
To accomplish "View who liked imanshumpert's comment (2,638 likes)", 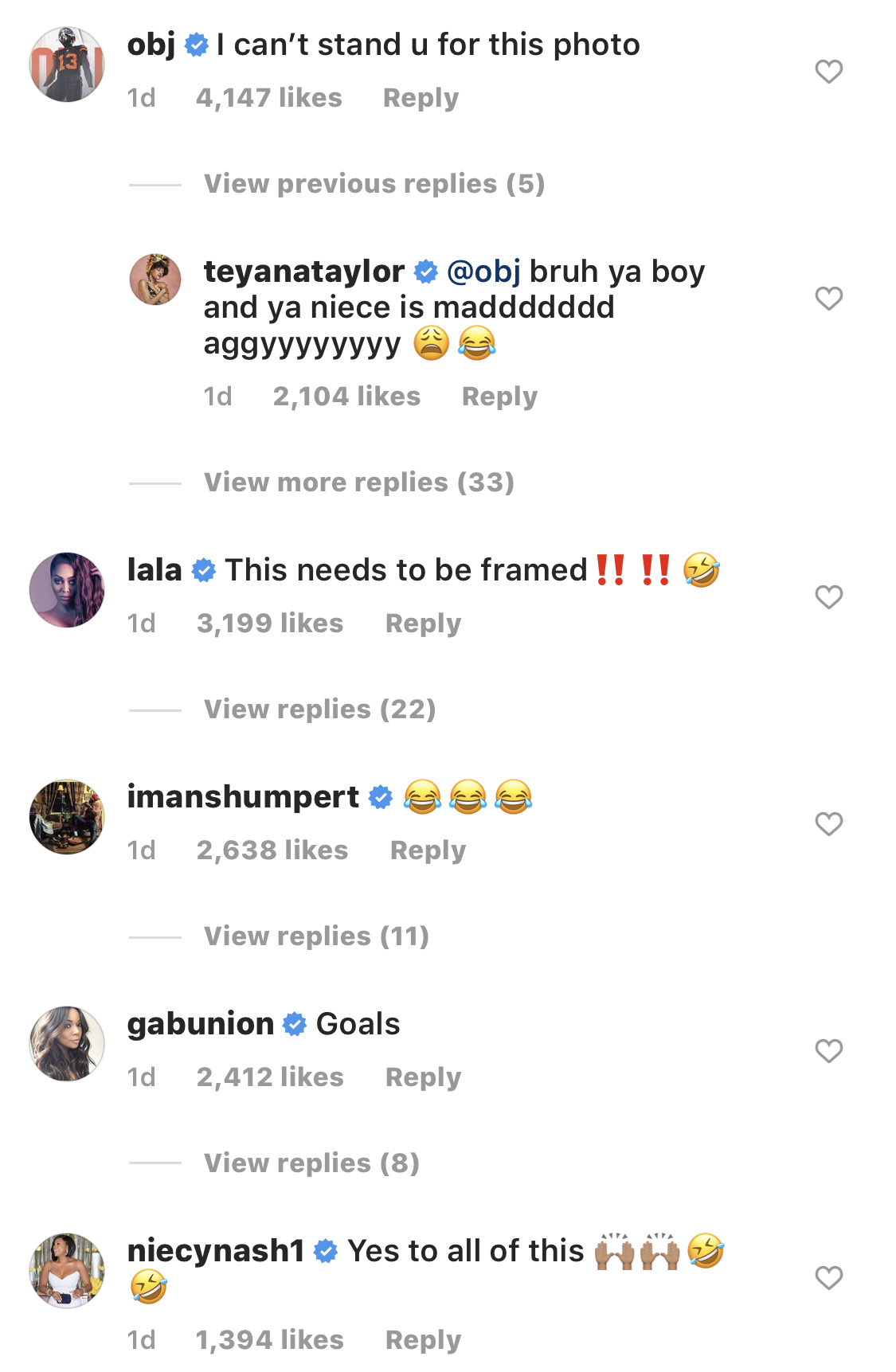I will point(272,850).
